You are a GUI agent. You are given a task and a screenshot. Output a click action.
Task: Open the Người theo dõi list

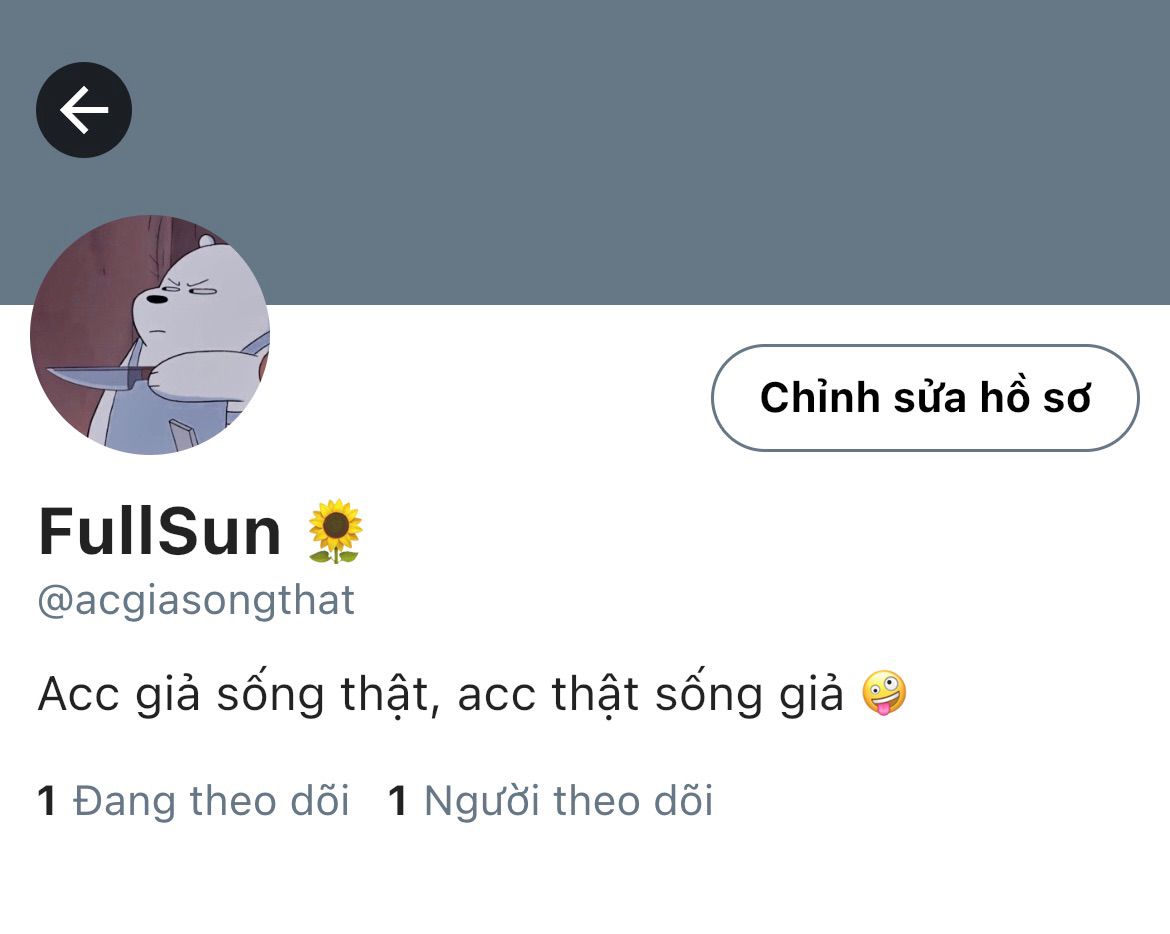tap(569, 801)
